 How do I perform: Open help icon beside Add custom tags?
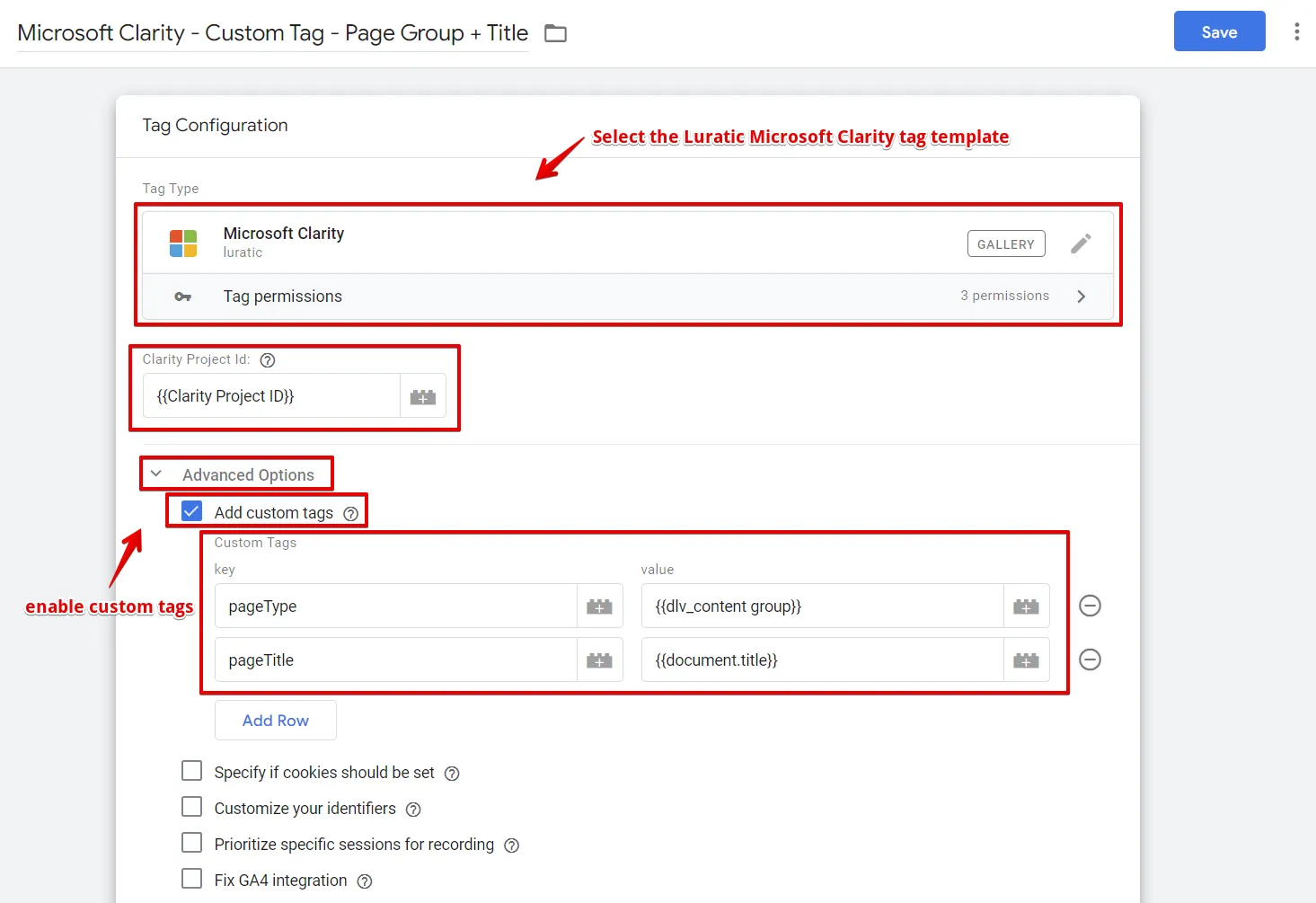click(x=351, y=514)
